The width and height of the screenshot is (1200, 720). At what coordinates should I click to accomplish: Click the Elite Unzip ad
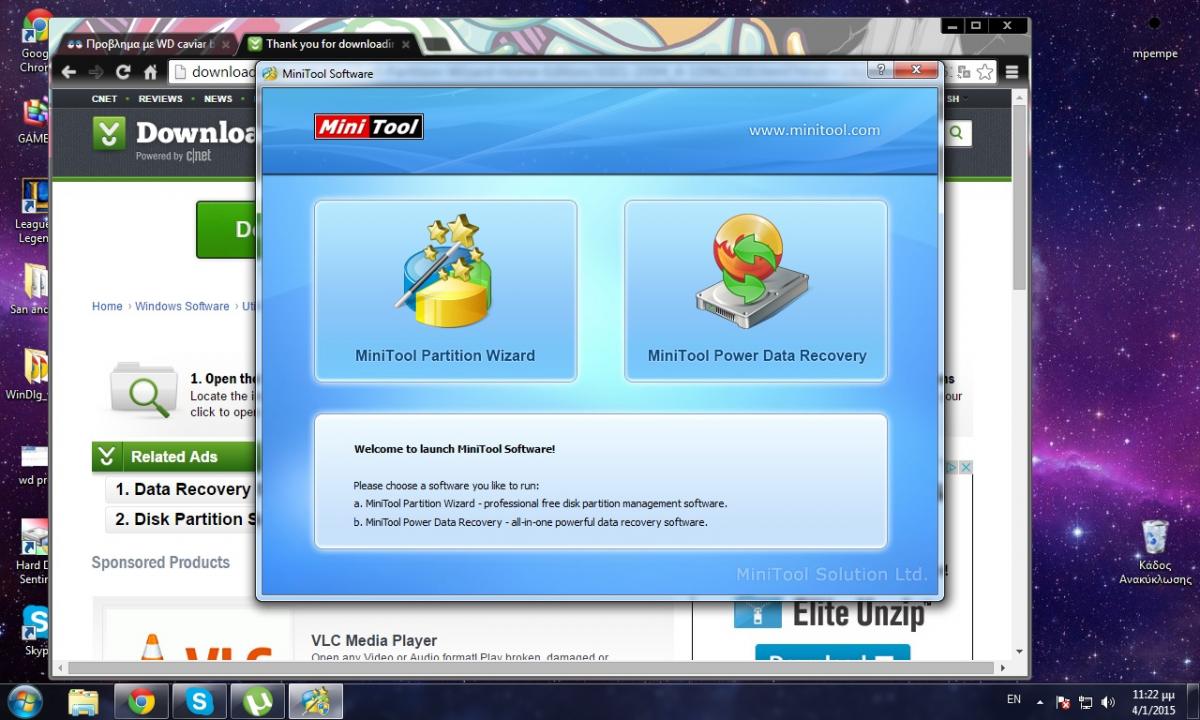coord(830,615)
